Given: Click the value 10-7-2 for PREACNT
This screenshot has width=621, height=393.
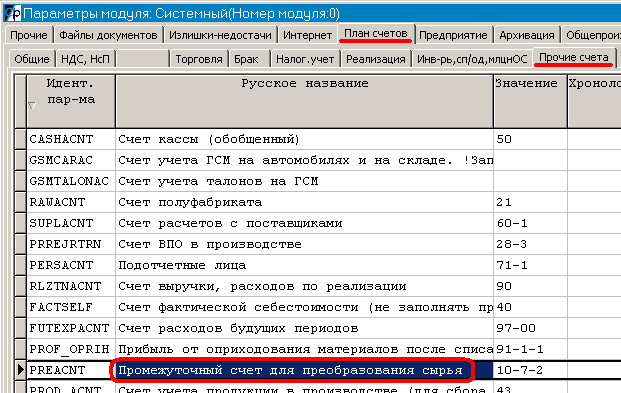Looking at the screenshot, I should point(530,370).
